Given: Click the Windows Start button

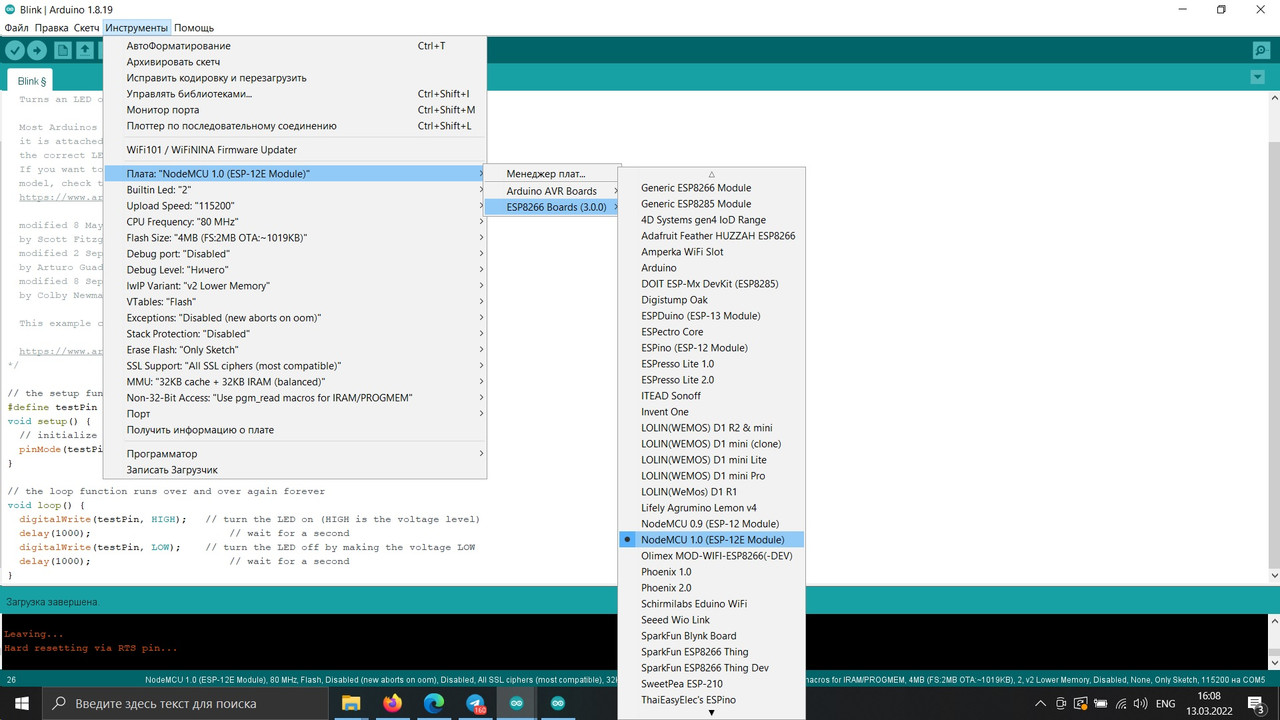Looking at the screenshot, I should pos(21,703).
